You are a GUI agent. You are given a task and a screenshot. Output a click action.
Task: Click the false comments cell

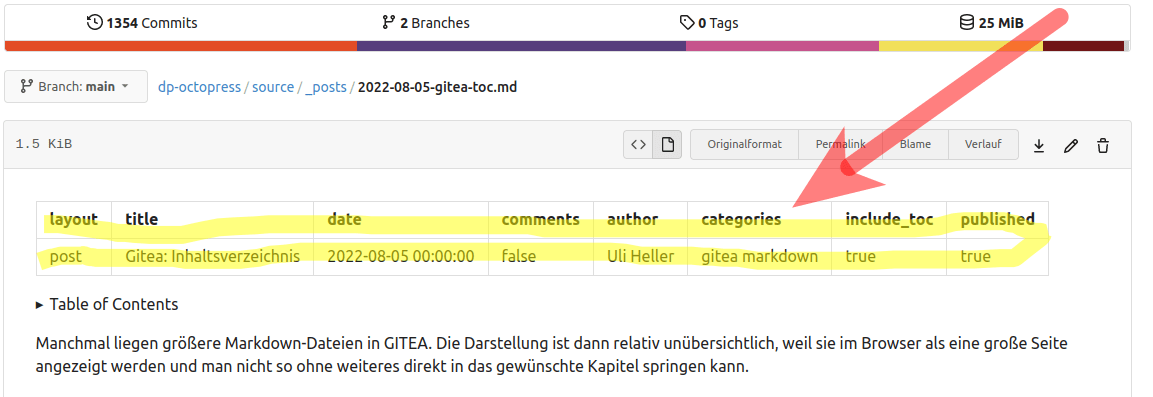(x=540, y=257)
